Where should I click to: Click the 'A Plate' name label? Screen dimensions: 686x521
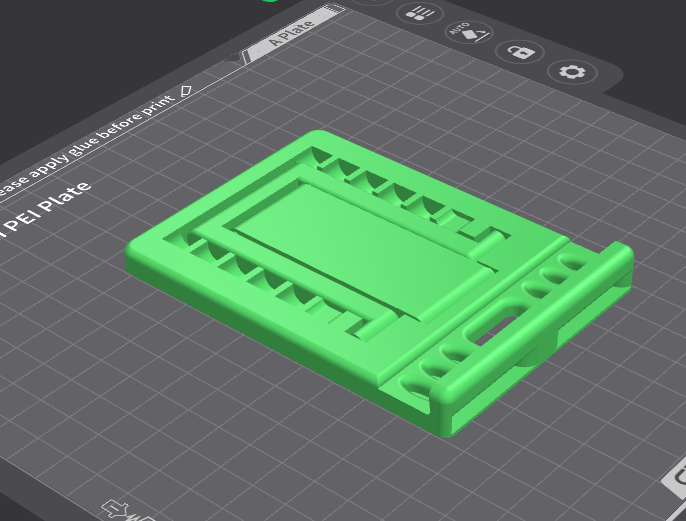pyautogui.click(x=292, y=33)
